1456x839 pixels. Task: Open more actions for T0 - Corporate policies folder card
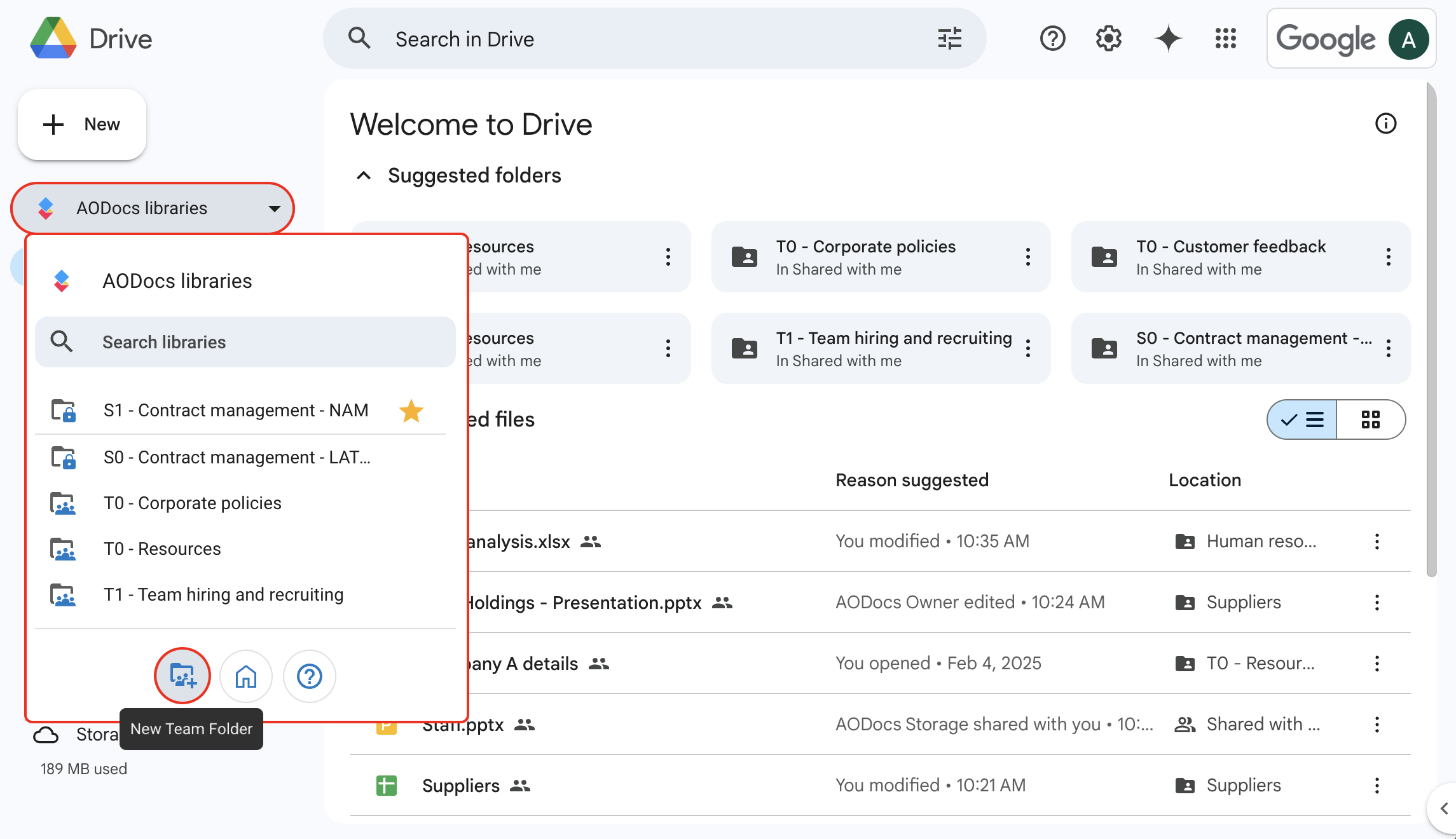coord(1028,257)
